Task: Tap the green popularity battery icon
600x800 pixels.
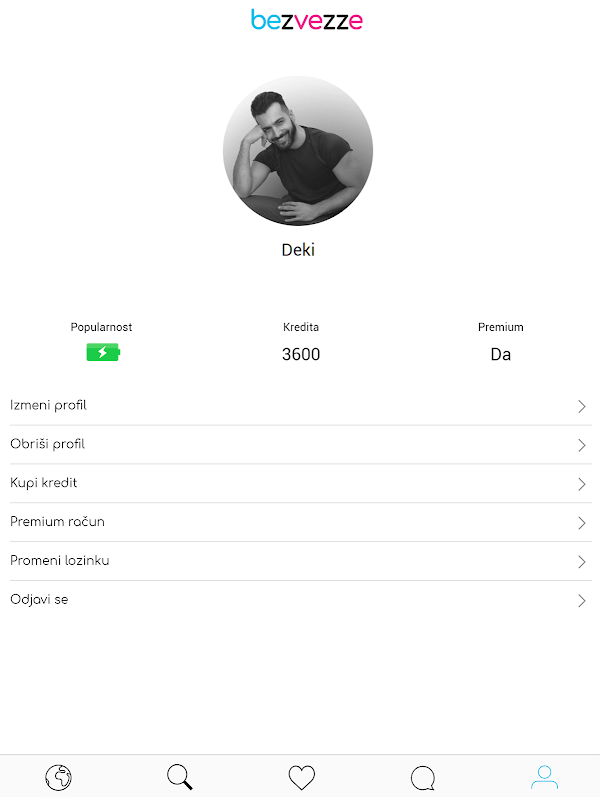Action: 102,353
